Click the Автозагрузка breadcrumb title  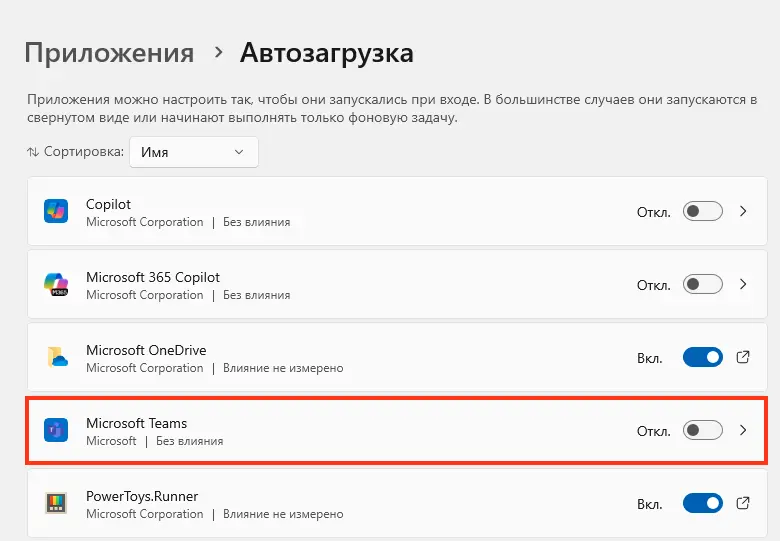point(326,53)
